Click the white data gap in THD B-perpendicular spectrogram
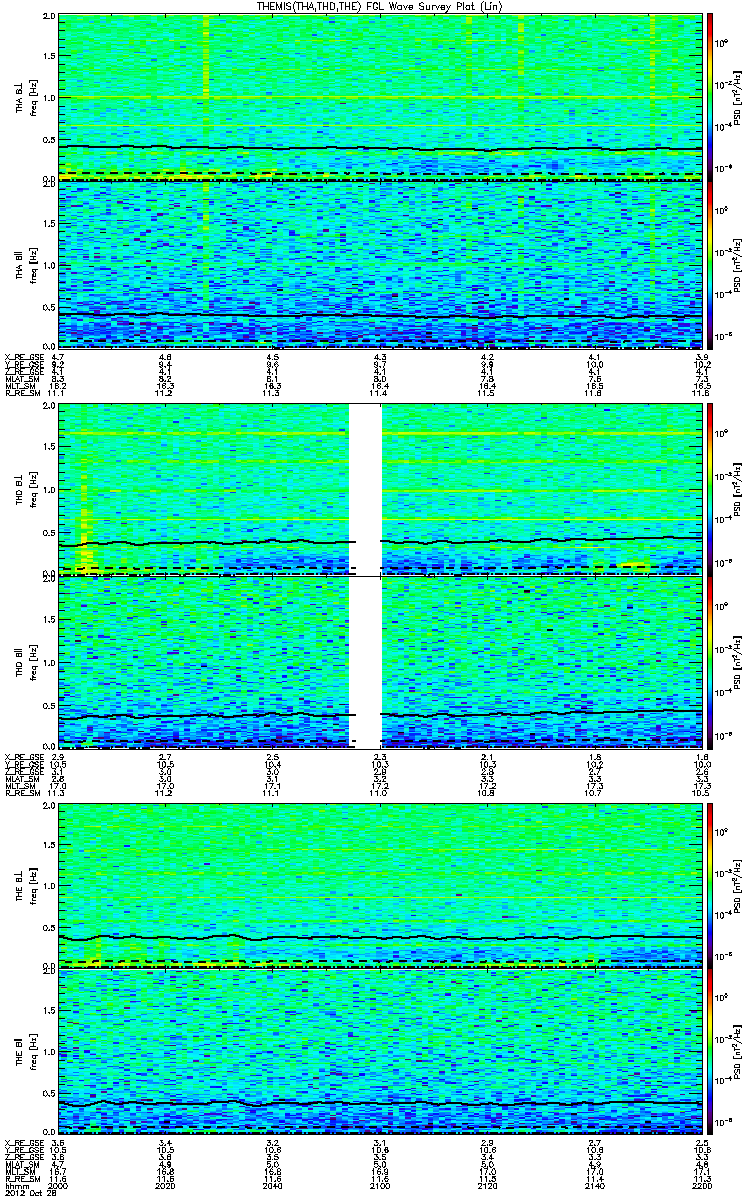 (365, 489)
